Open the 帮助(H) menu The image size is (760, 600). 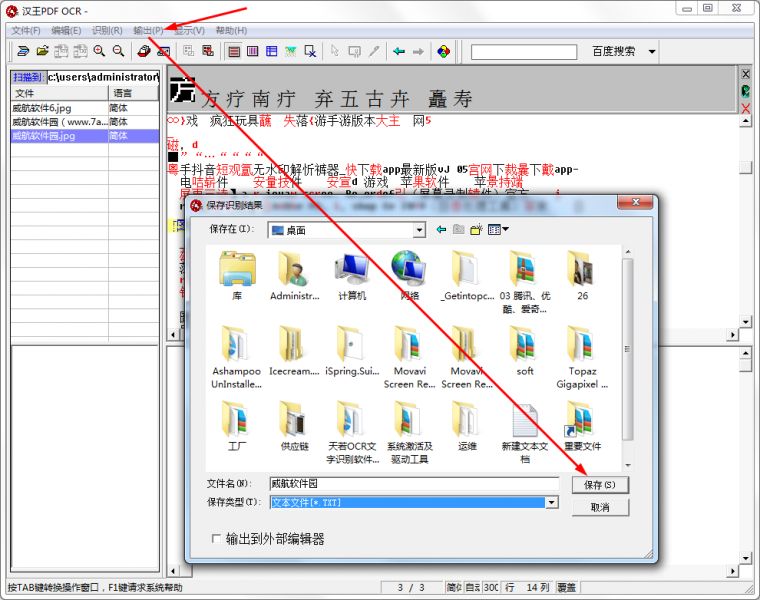point(231,31)
